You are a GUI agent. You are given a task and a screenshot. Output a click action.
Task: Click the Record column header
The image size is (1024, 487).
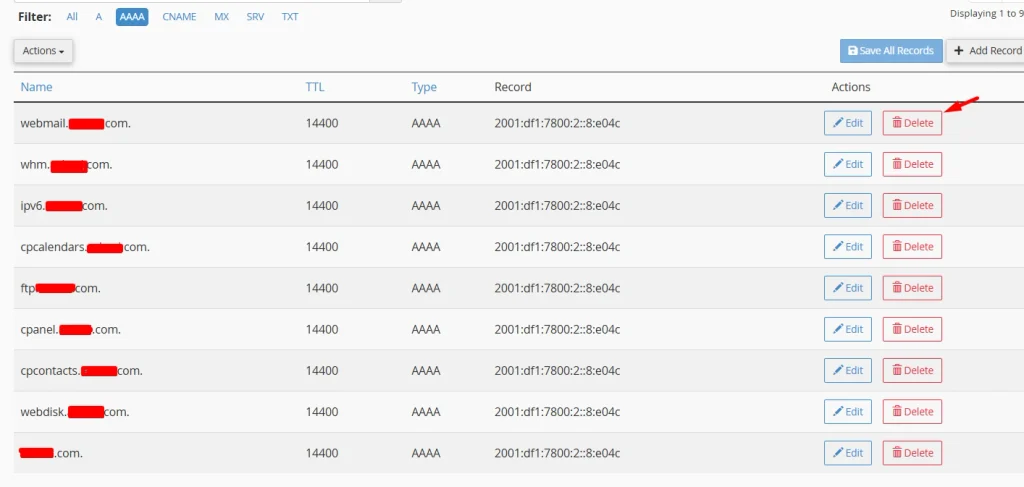[513, 87]
